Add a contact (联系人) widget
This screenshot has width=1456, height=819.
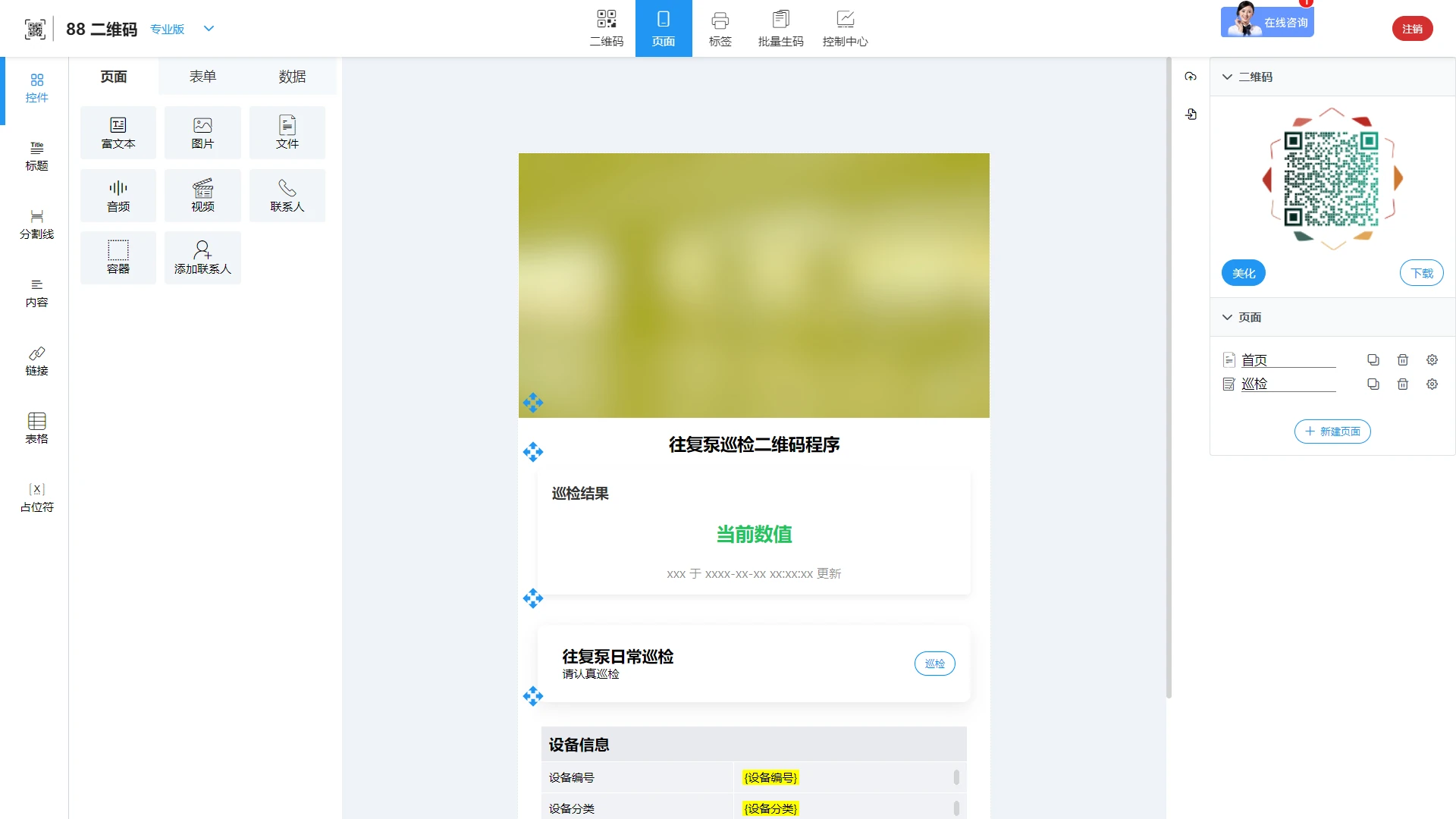tap(287, 196)
